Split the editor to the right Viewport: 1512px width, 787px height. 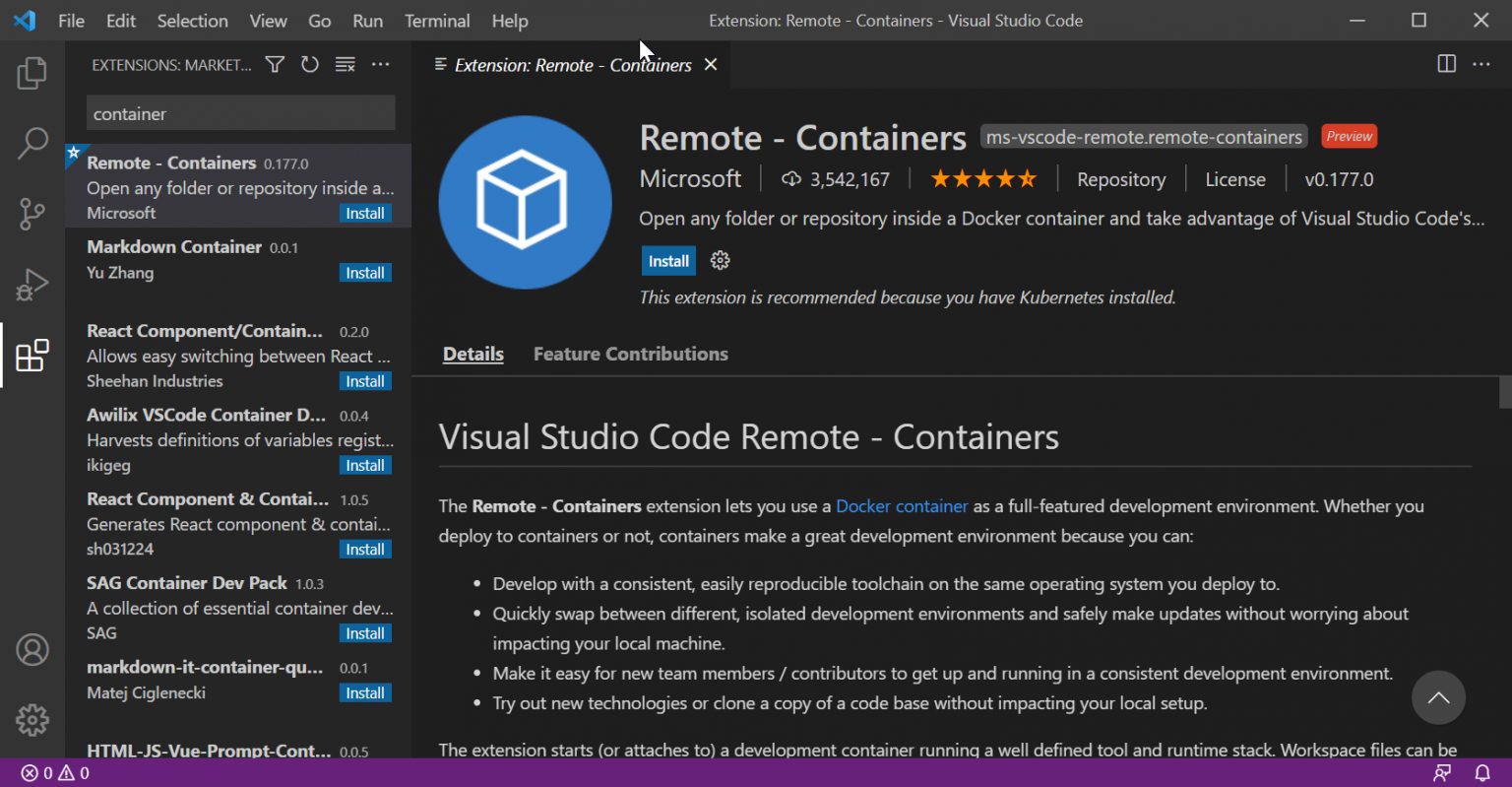(1446, 63)
